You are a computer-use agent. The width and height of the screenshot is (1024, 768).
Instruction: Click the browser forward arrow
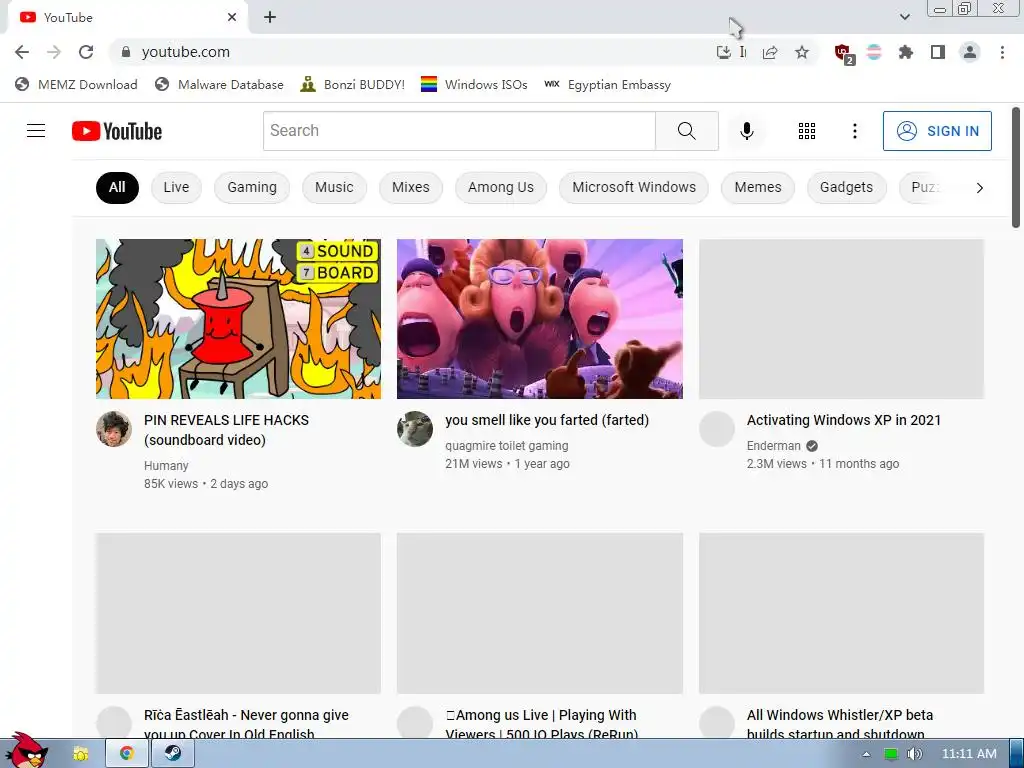(x=54, y=52)
